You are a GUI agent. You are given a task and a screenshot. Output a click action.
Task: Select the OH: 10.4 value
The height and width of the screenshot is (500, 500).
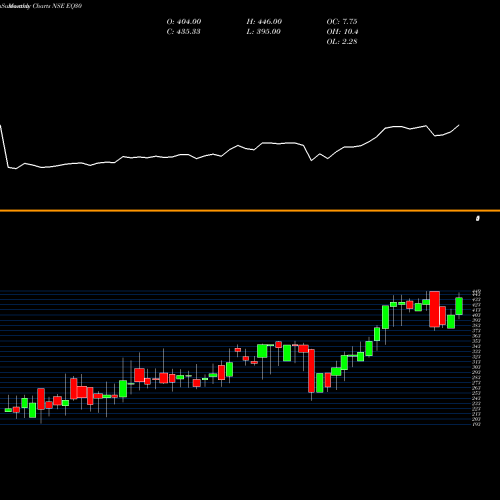tap(342, 32)
